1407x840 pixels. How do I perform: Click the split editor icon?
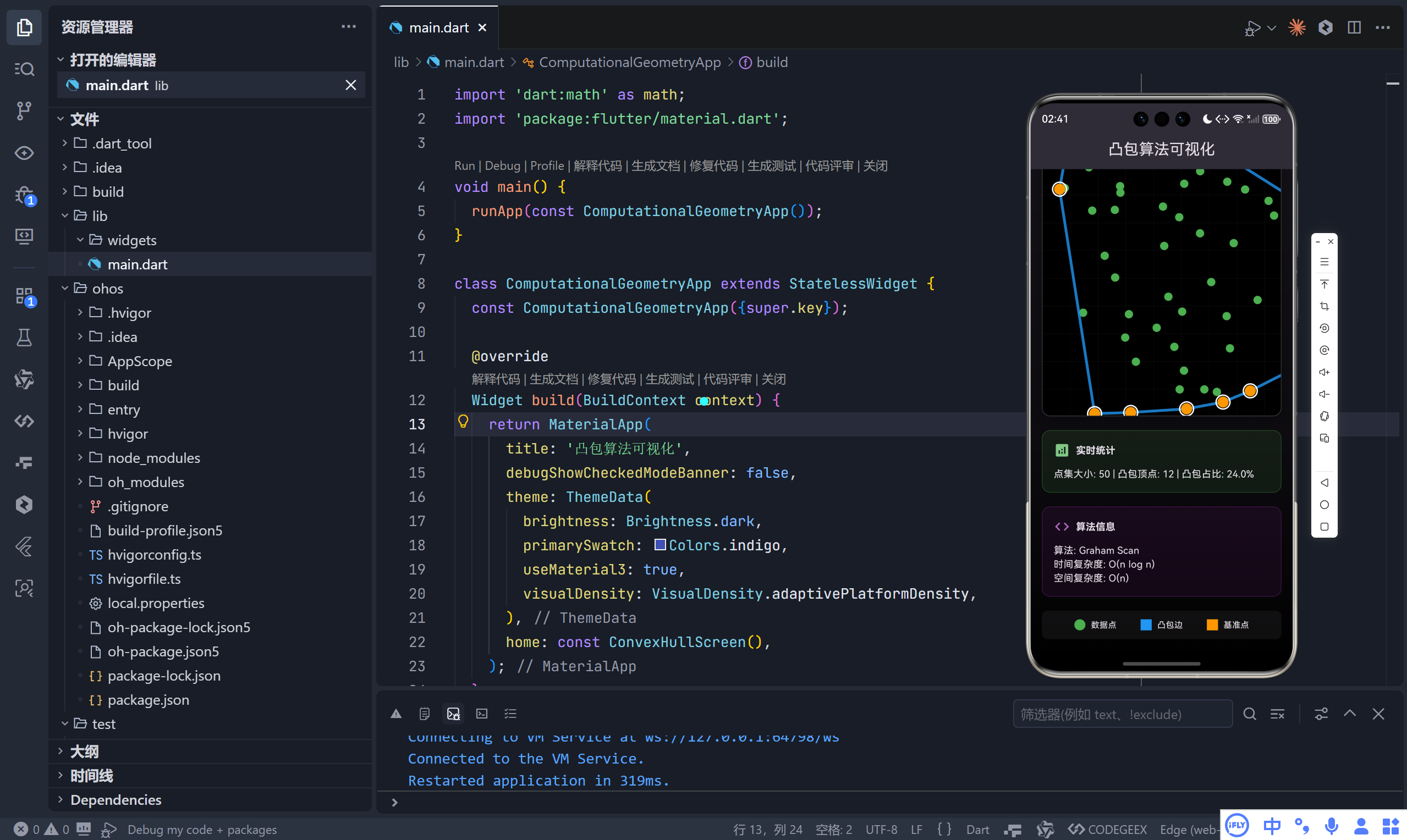pyautogui.click(x=1354, y=27)
